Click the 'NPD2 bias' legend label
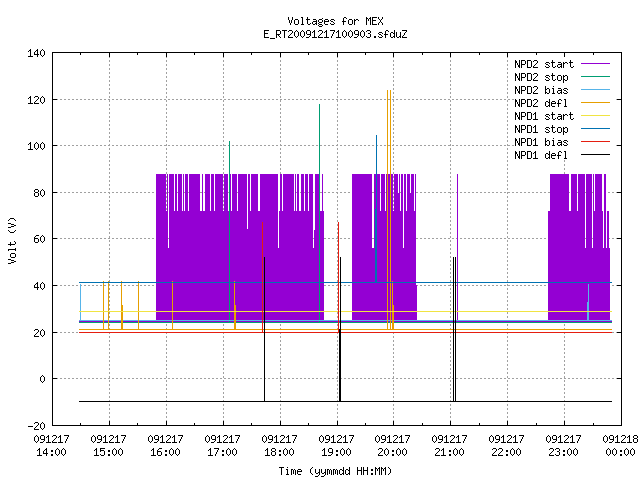 tap(541, 90)
